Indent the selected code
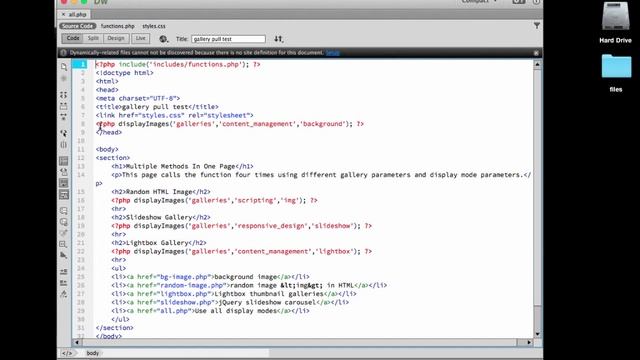 tap(64, 272)
